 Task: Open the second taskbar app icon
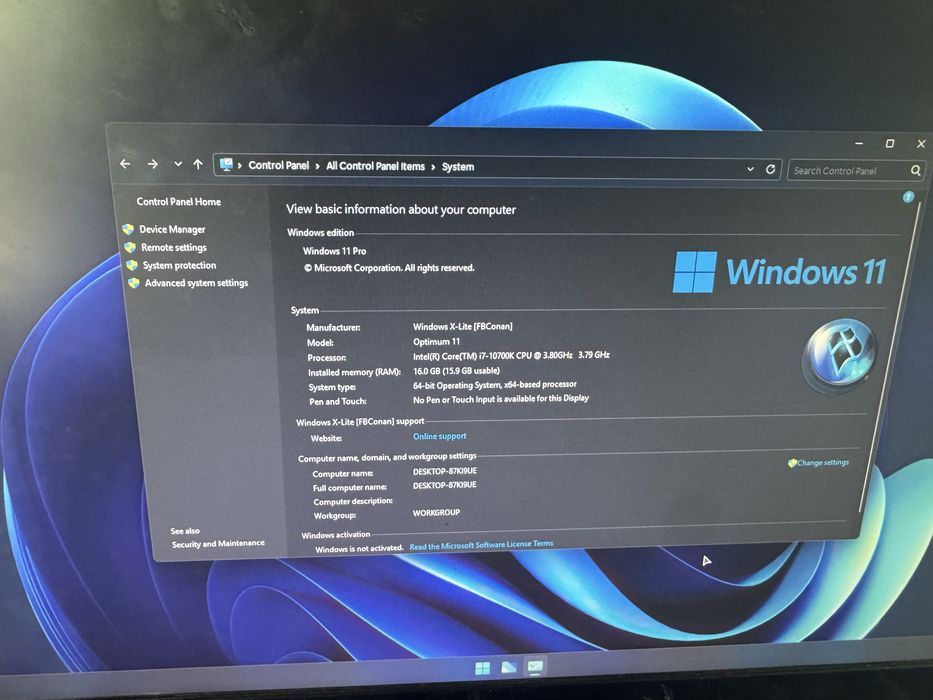[x=509, y=667]
